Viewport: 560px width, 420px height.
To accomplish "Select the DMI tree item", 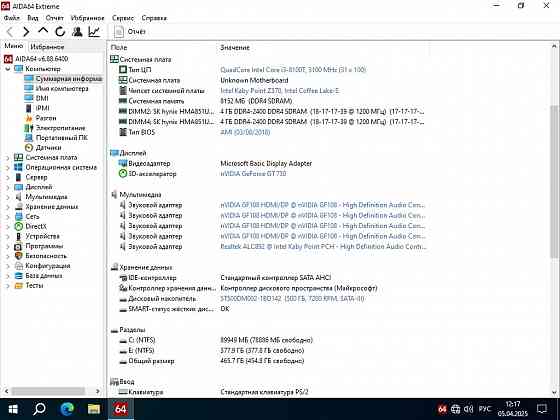I will 42,98.
